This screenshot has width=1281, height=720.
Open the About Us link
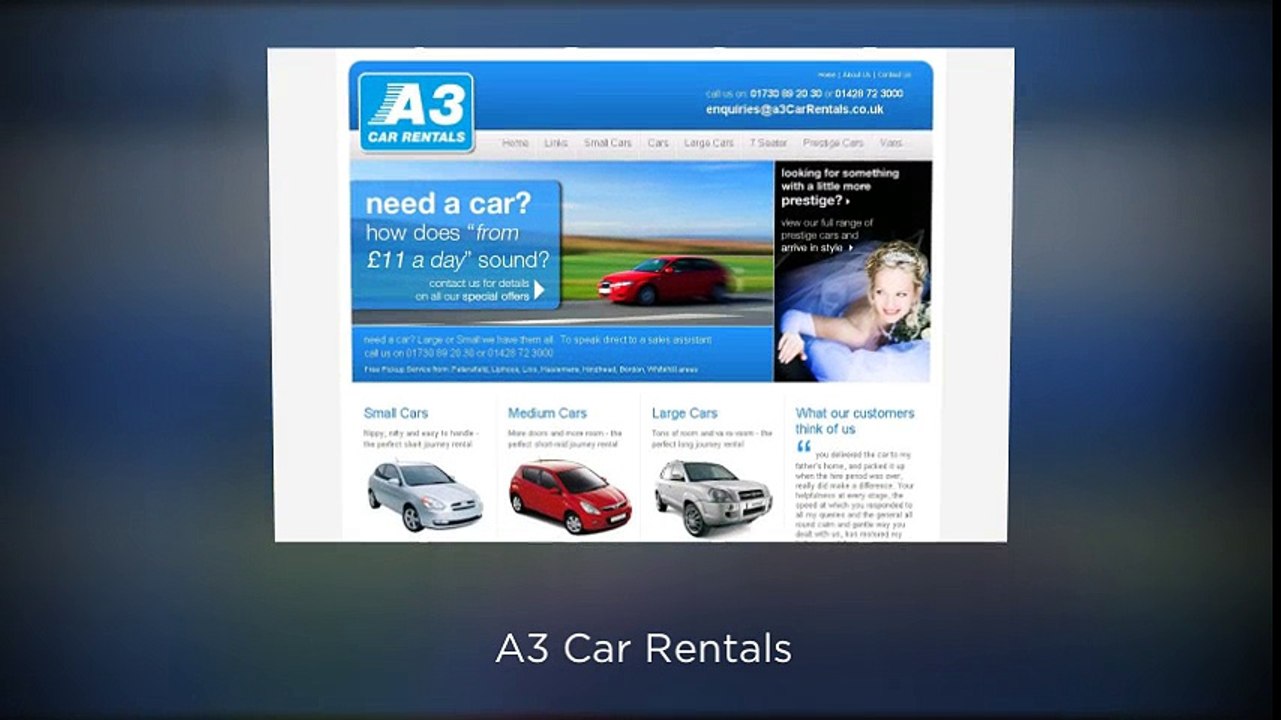point(856,75)
